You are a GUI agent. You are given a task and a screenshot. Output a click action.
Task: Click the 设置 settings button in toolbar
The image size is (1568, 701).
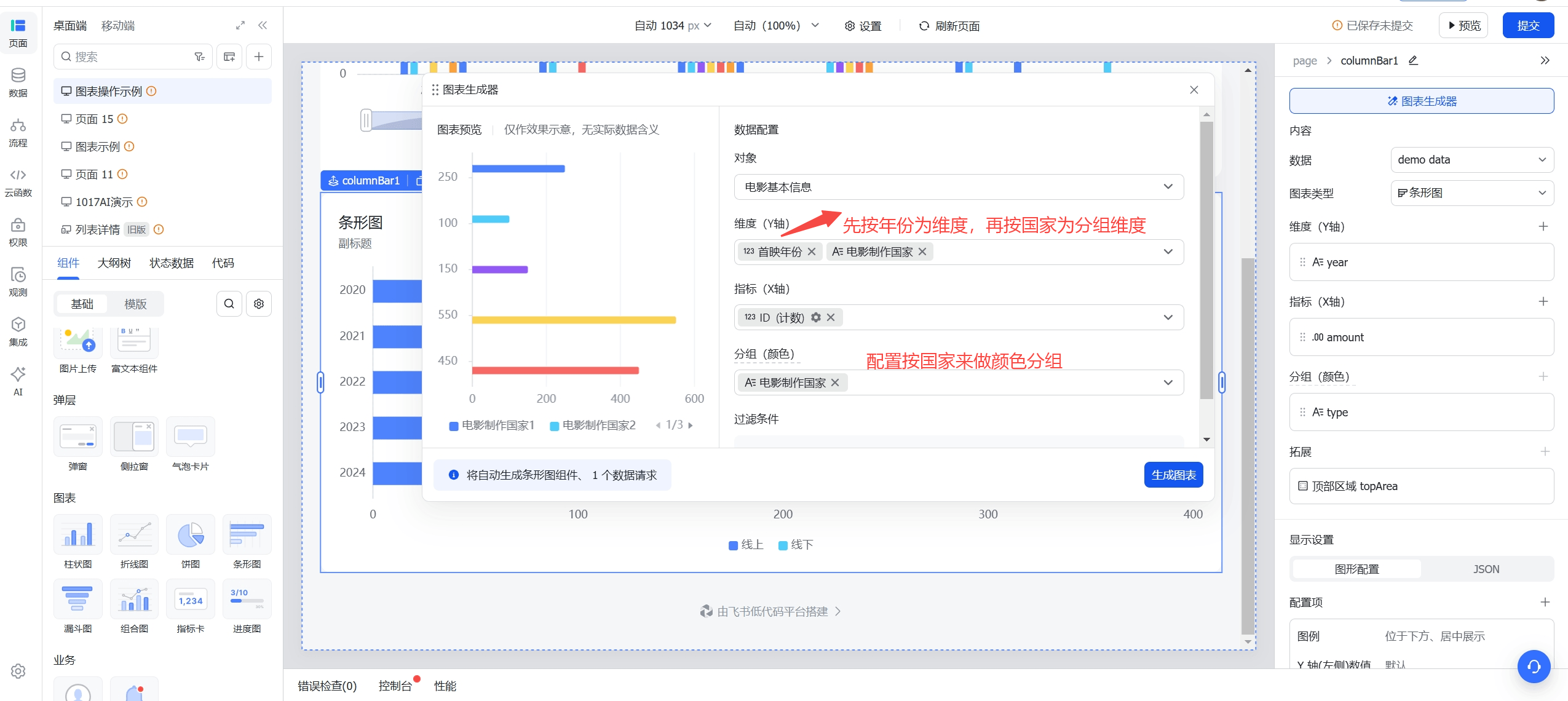pos(863,26)
